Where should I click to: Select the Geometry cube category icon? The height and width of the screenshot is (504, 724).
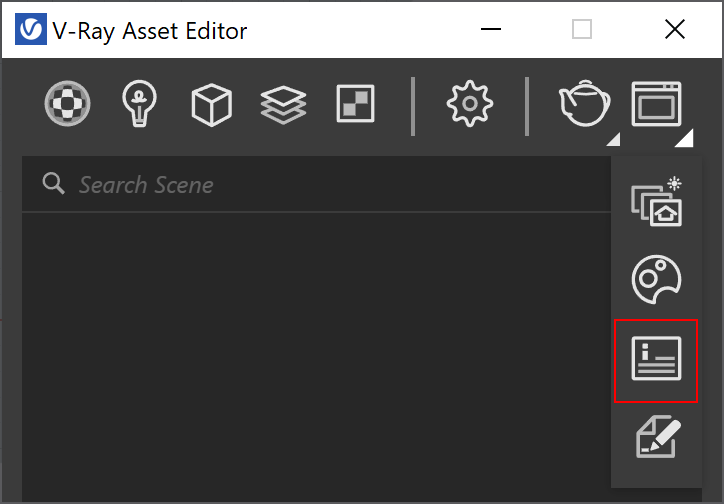point(211,104)
